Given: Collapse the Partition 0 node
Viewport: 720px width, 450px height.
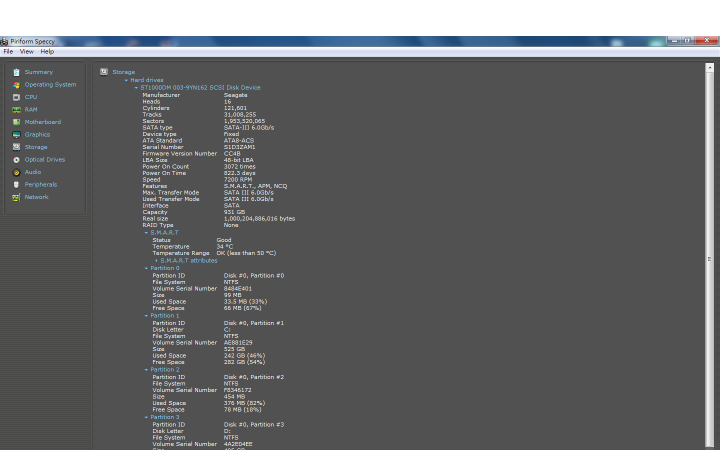Looking at the screenshot, I should (x=146, y=268).
